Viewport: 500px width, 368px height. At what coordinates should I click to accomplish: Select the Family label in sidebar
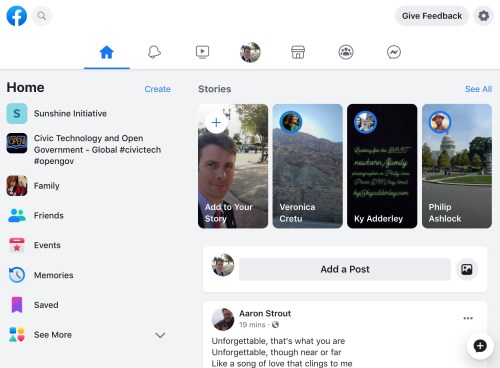coord(47,186)
